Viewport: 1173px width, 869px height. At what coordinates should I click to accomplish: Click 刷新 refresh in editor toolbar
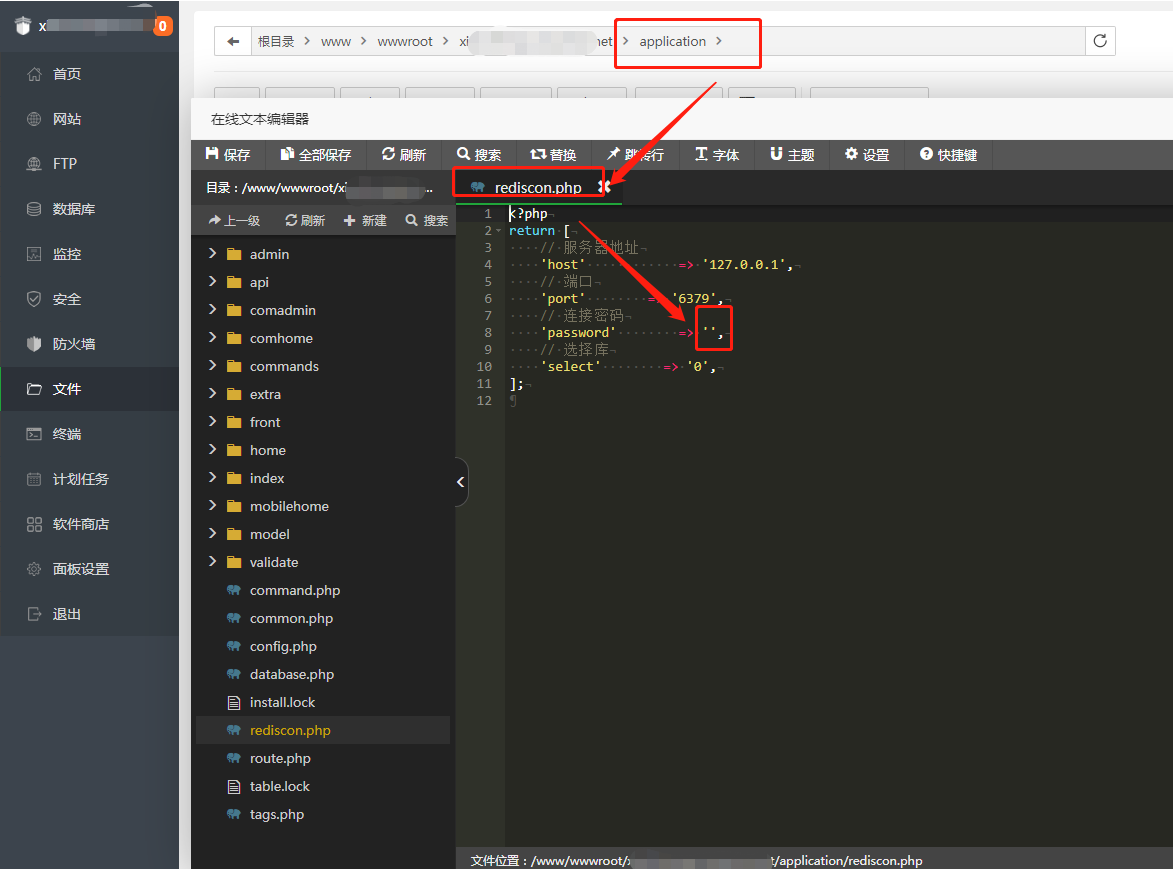coord(403,155)
